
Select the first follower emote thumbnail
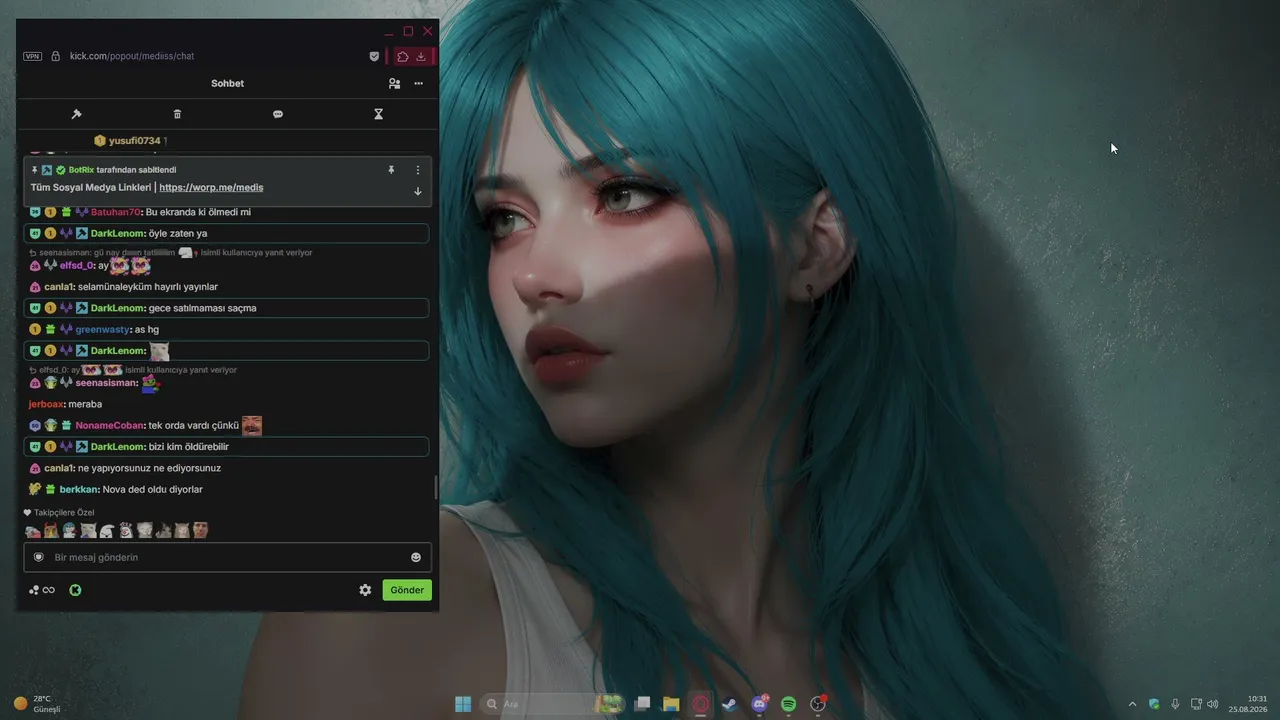click(32, 531)
